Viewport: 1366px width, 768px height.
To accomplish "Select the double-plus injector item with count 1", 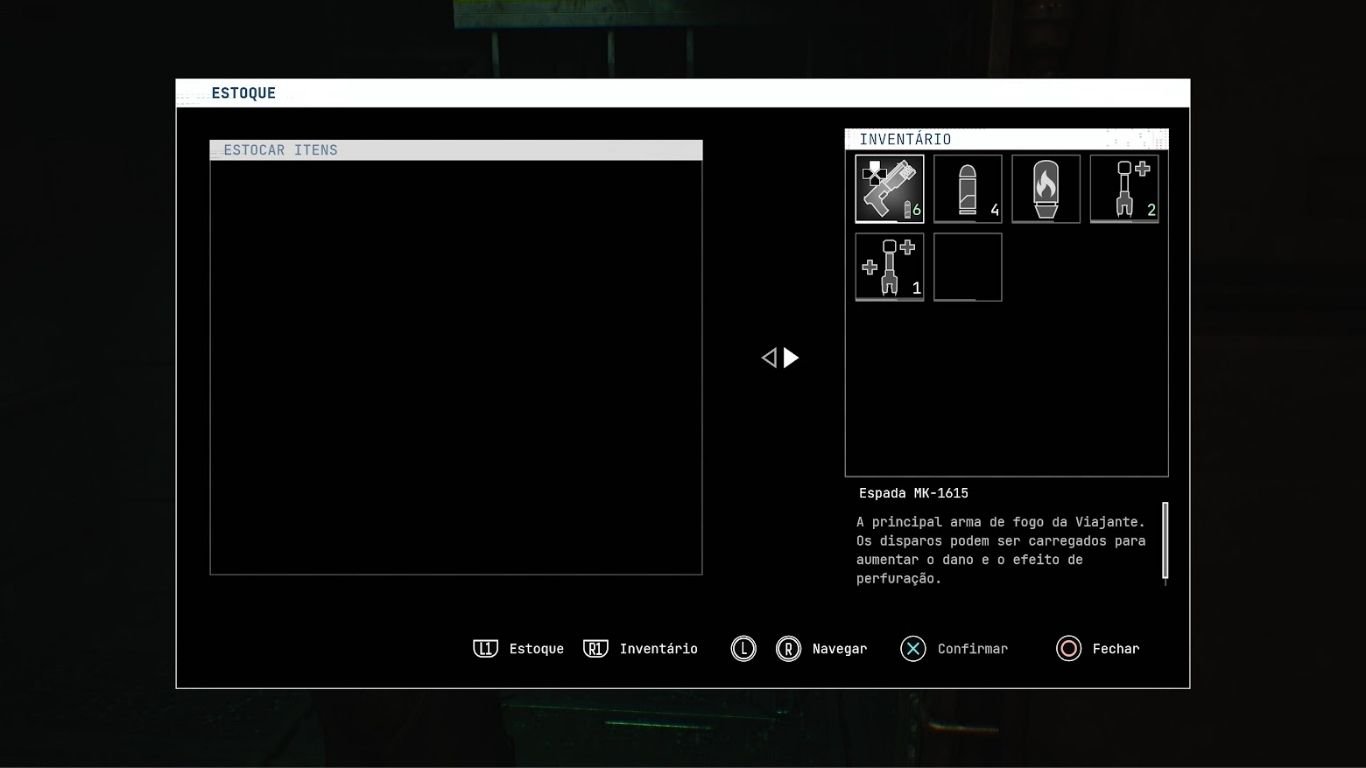I will click(x=890, y=267).
